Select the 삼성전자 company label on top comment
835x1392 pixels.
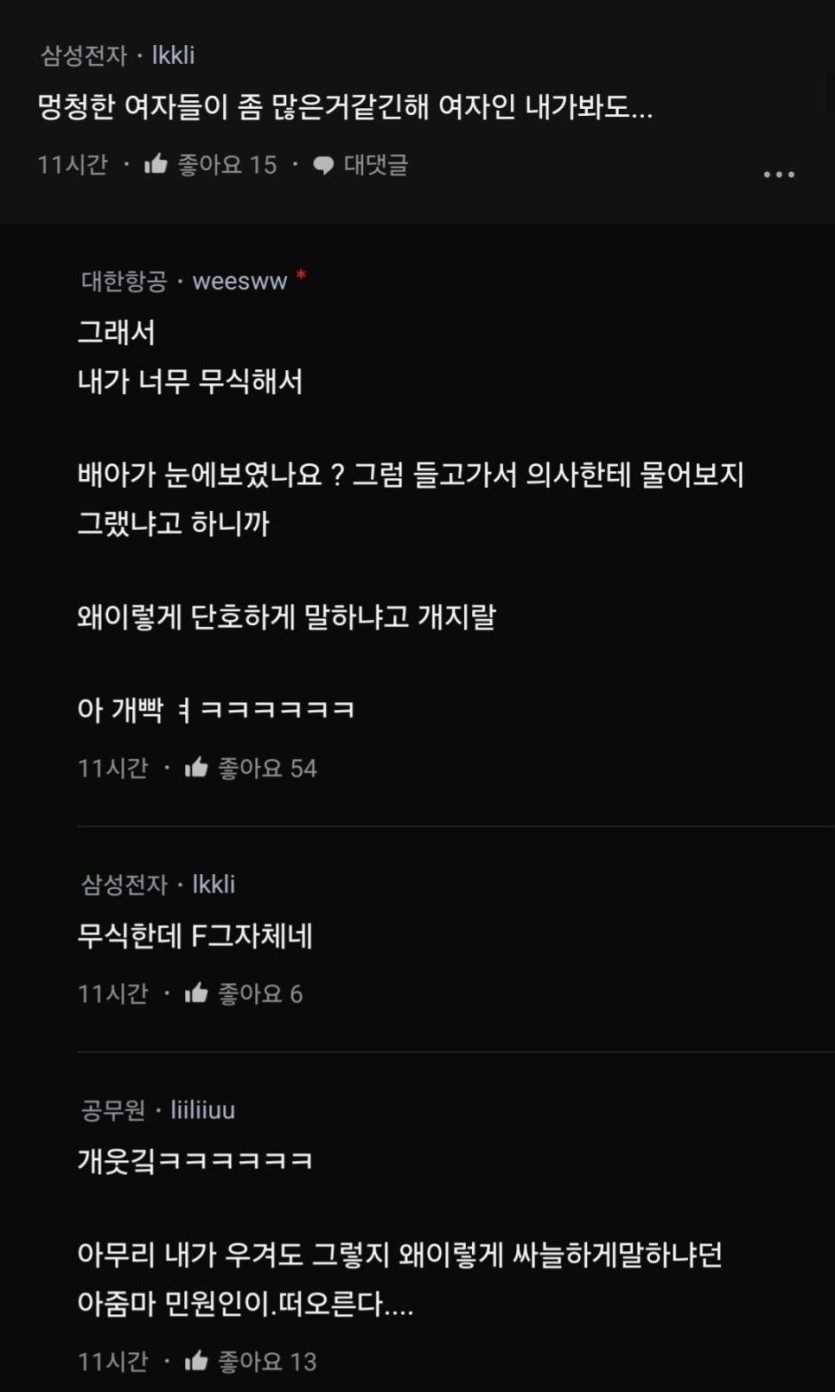[x=83, y=56]
